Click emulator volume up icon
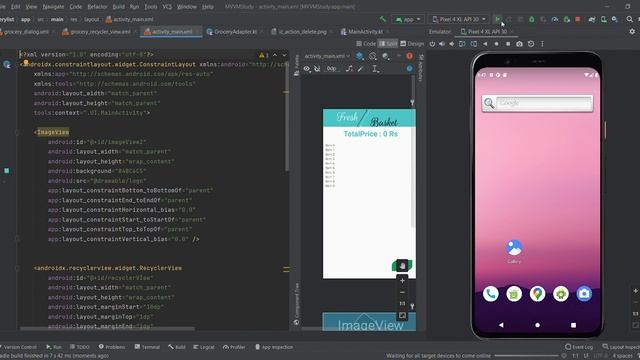Image resolution: width=640 pixels, height=360 pixels. [442, 44]
